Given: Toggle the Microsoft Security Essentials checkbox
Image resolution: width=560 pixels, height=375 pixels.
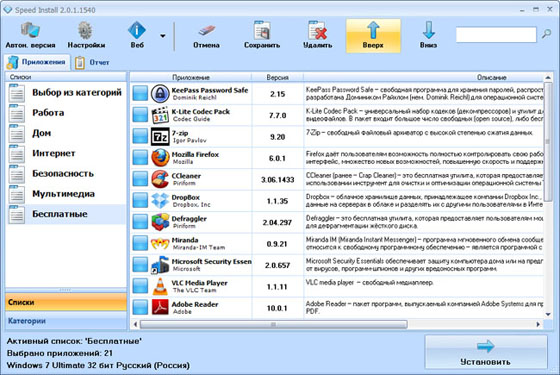Looking at the screenshot, I should 140,265.
